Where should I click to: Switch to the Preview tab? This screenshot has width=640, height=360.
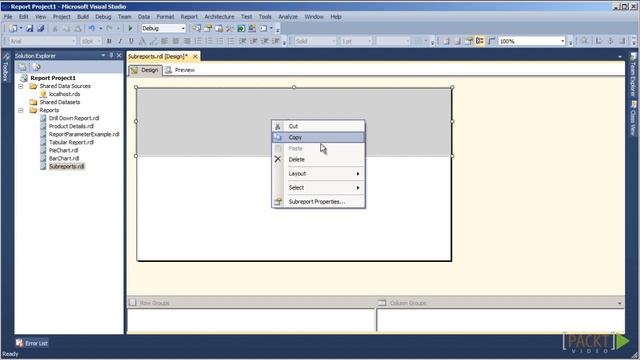click(180, 70)
